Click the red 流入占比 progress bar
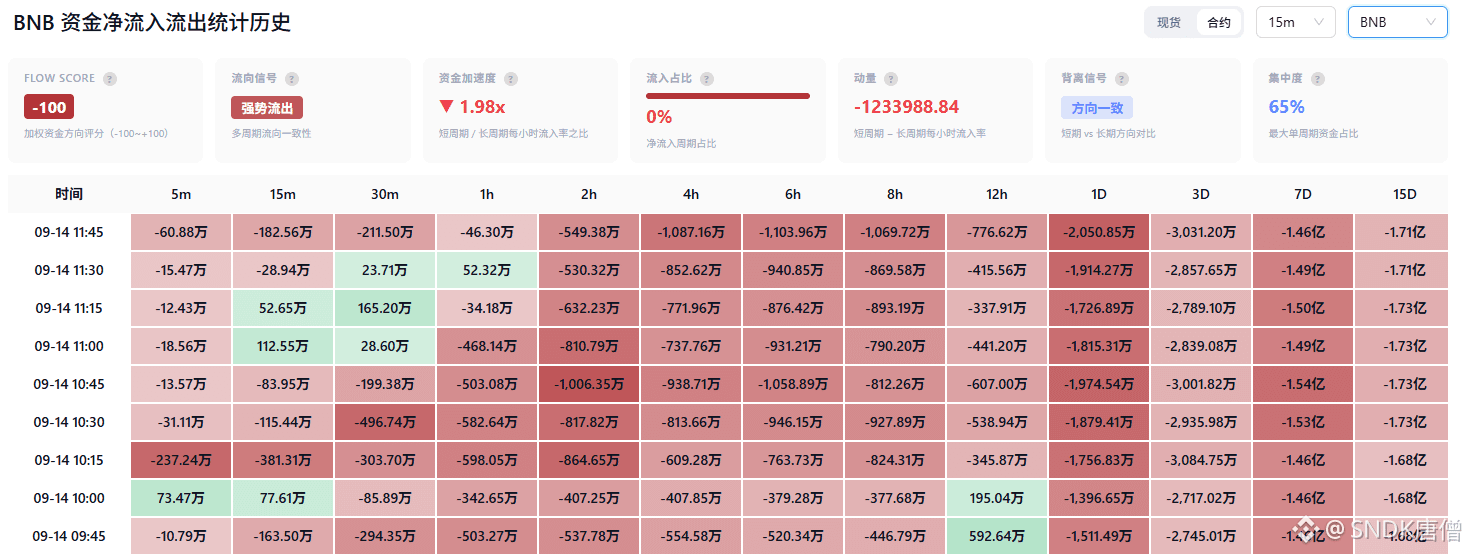This screenshot has height=556, width=1470. pos(728,96)
